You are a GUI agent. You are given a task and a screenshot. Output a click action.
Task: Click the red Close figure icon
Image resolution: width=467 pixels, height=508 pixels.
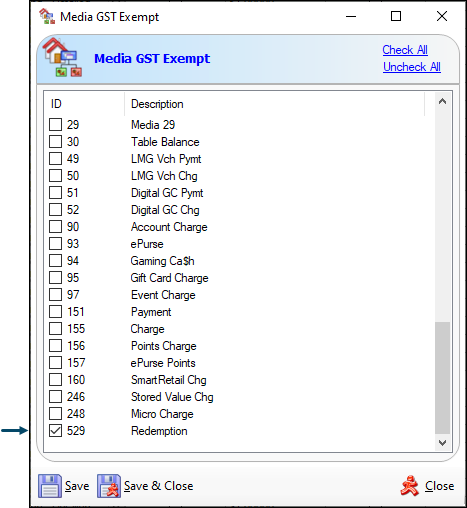[409, 486]
